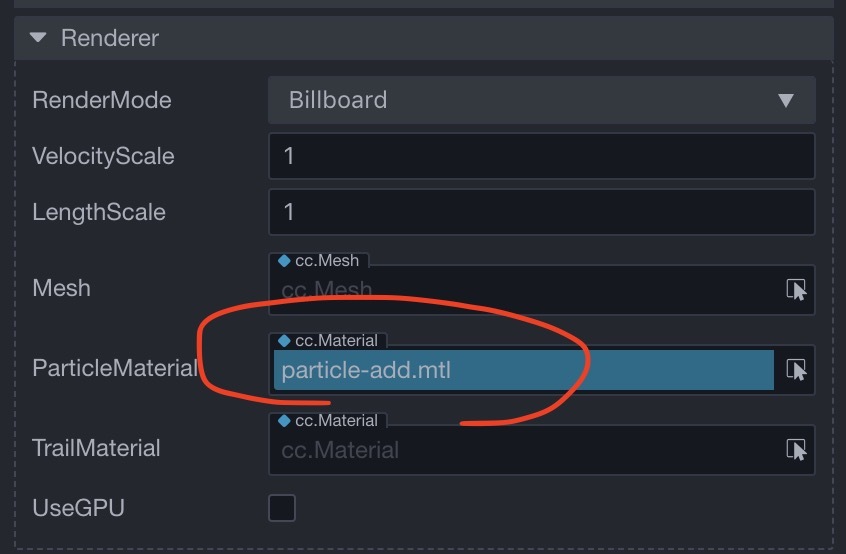The height and width of the screenshot is (554, 846).
Task: Click the LengthScale input field
Action: [x=540, y=212]
